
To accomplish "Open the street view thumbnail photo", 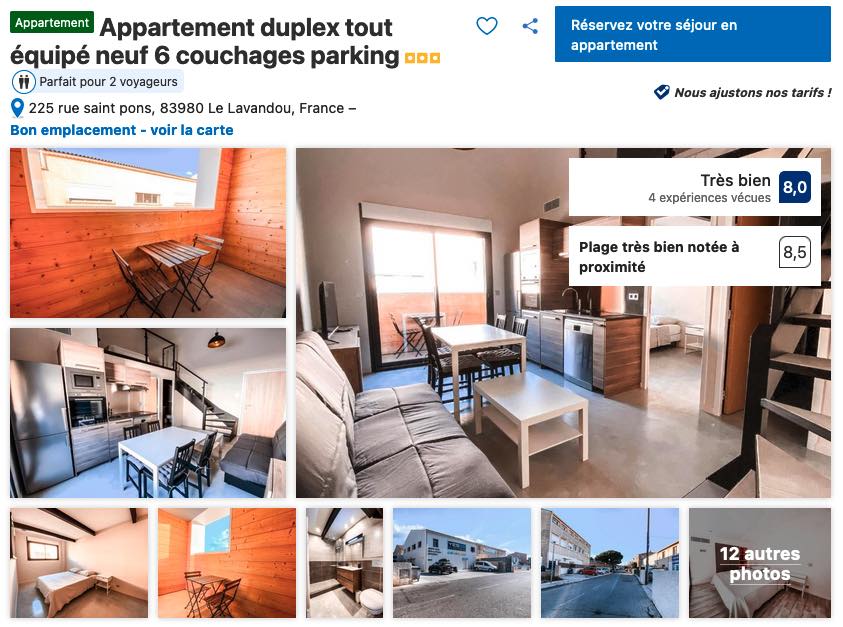I will 610,563.
